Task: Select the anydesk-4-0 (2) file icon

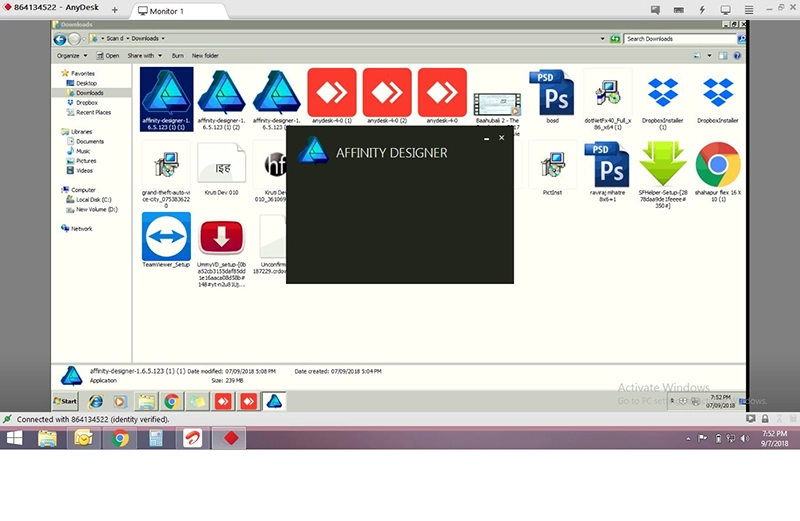Action: [x=387, y=92]
